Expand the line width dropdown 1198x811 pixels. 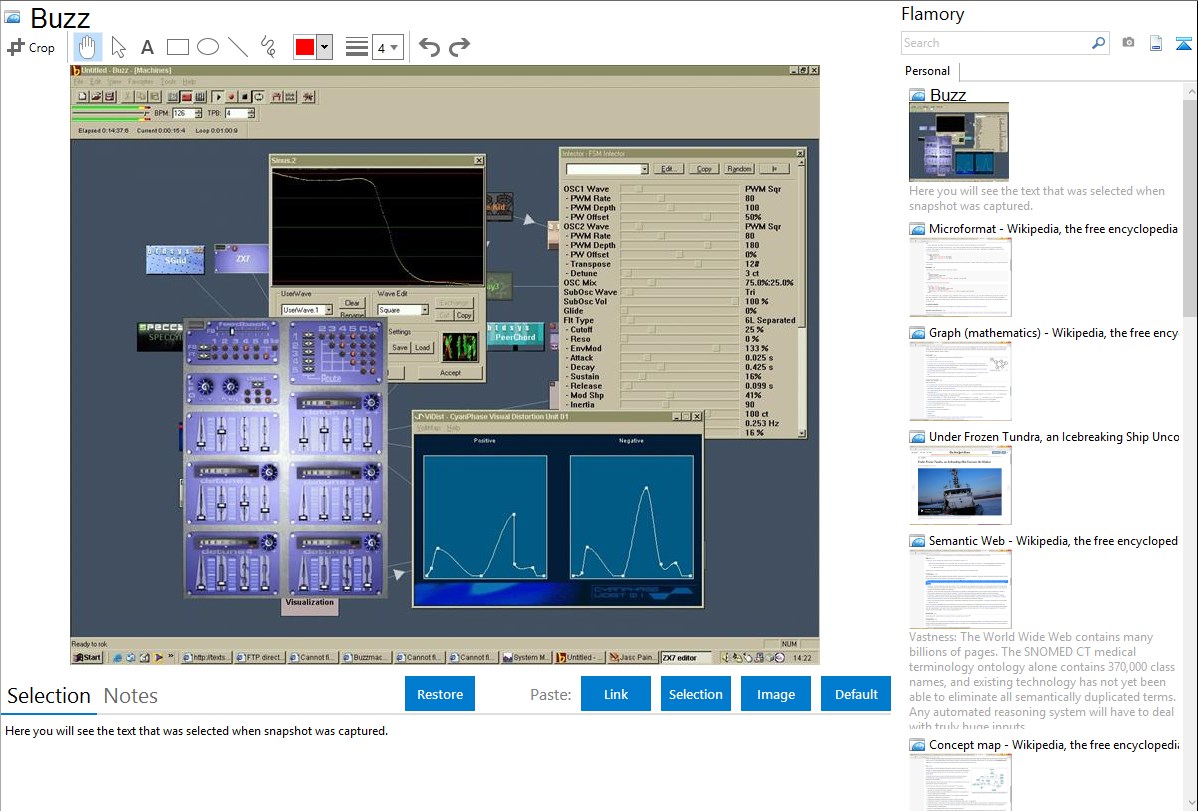[387, 47]
